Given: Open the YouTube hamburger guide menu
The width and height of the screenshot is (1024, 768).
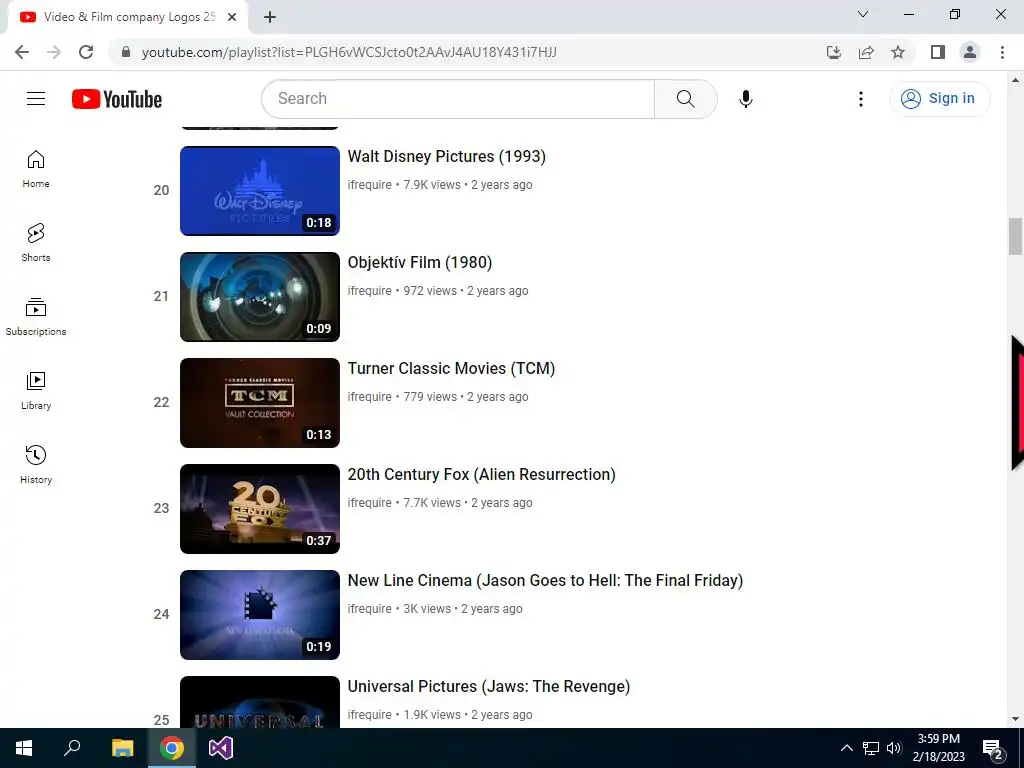Looking at the screenshot, I should point(36,99).
